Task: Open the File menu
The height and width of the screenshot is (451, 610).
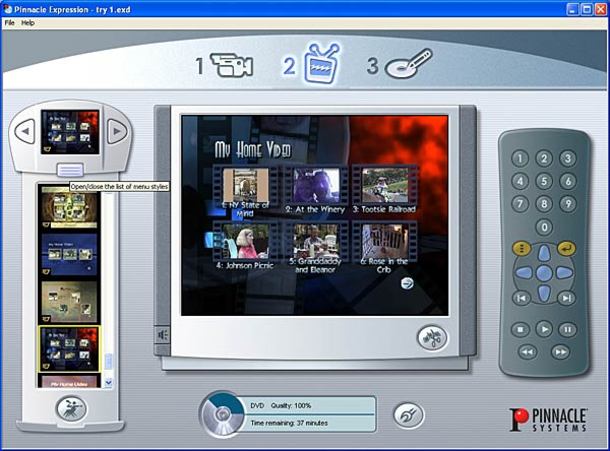Action: (9, 23)
